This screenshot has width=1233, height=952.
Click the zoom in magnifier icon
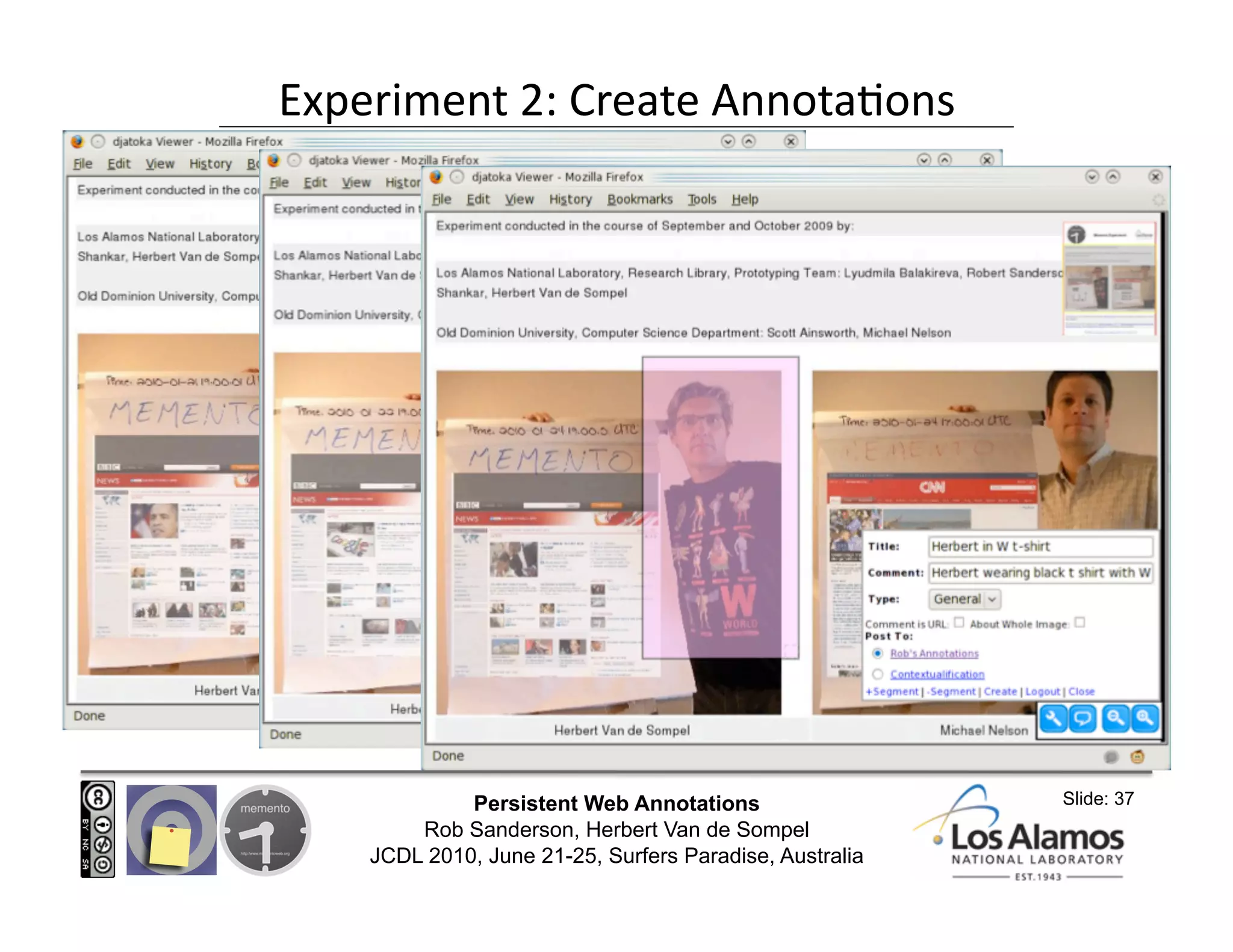pyautogui.click(x=1144, y=719)
